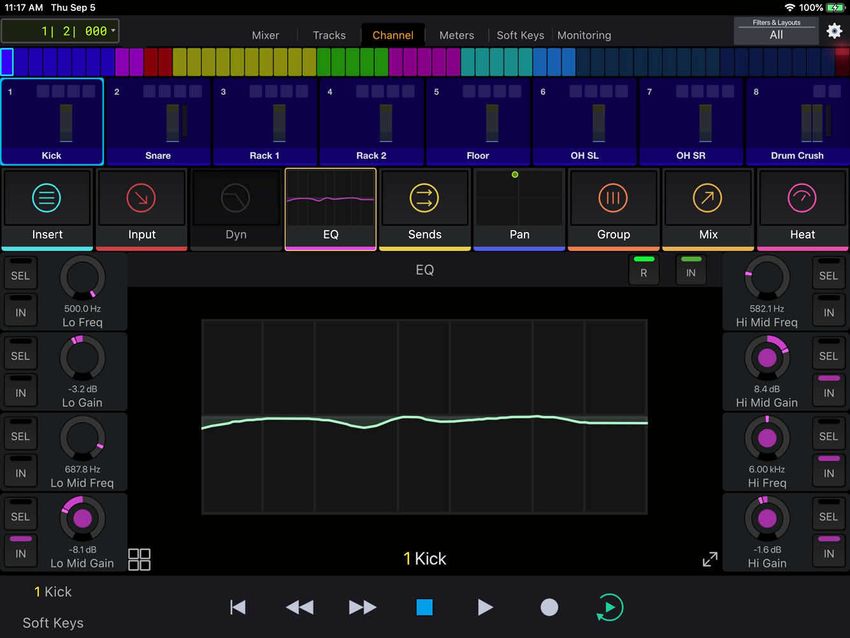Click the fast forward transport button

pos(363,607)
